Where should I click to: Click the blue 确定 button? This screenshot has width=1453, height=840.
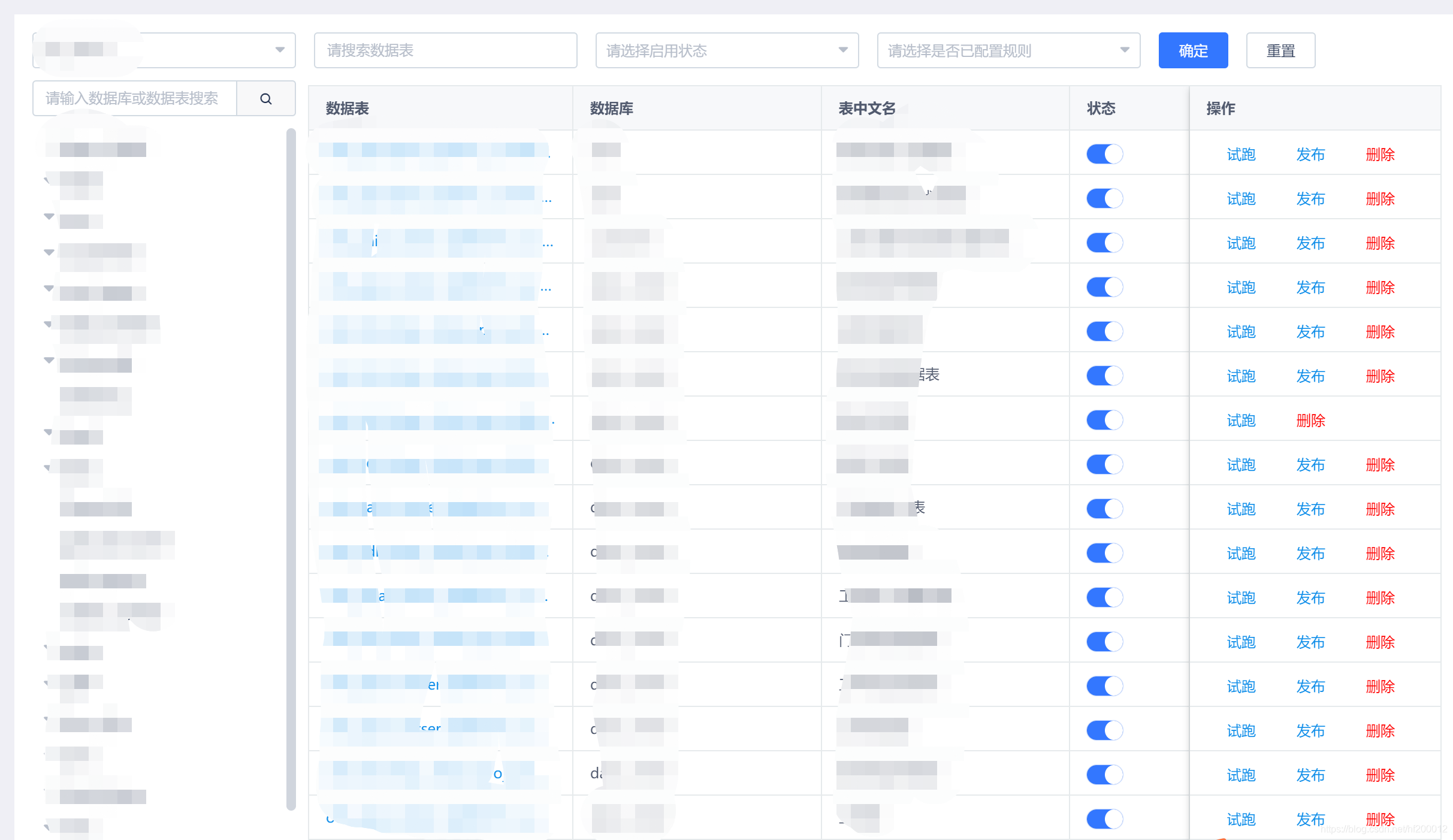click(x=1193, y=50)
